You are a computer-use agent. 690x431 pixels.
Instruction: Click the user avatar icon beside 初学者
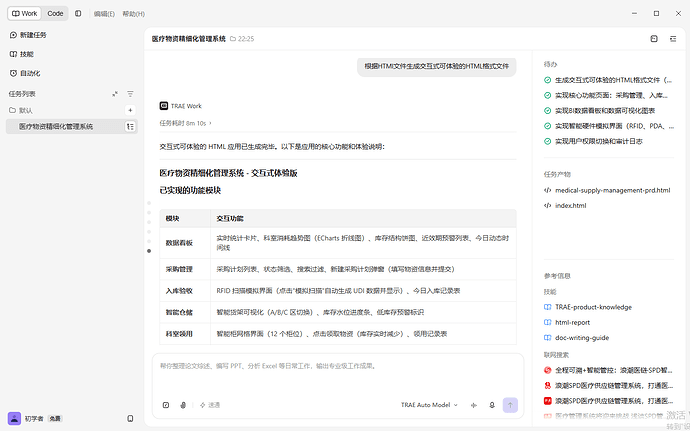point(15,418)
